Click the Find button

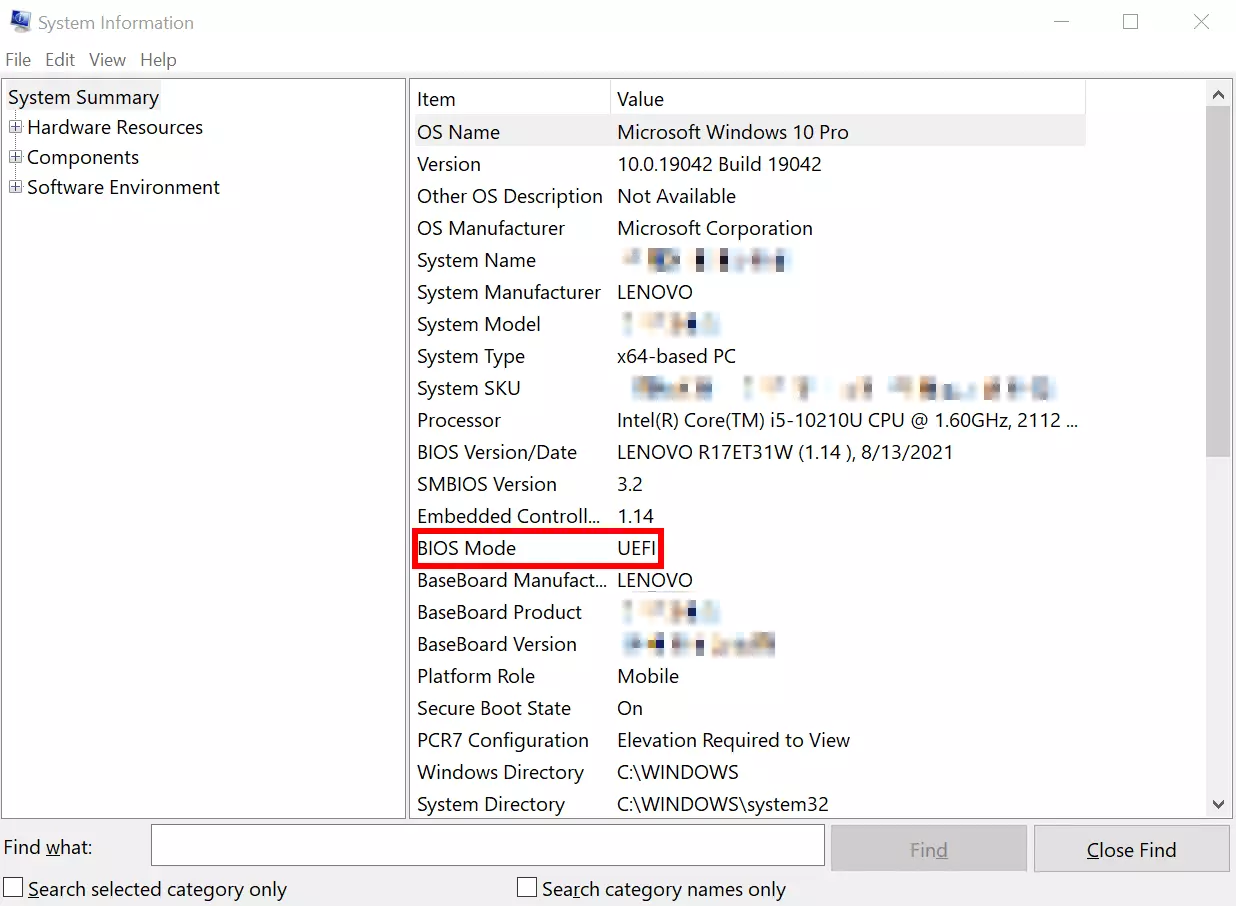click(928, 850)
